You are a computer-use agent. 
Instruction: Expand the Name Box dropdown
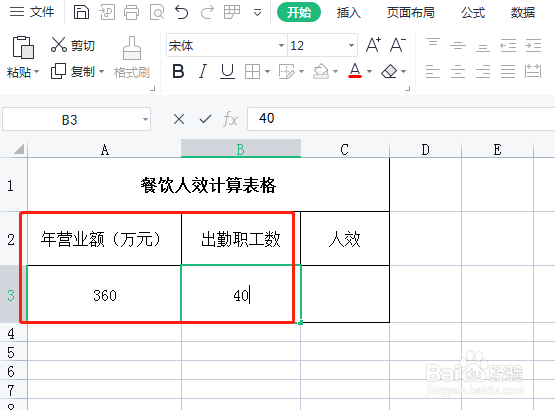(x=145, y=119)
